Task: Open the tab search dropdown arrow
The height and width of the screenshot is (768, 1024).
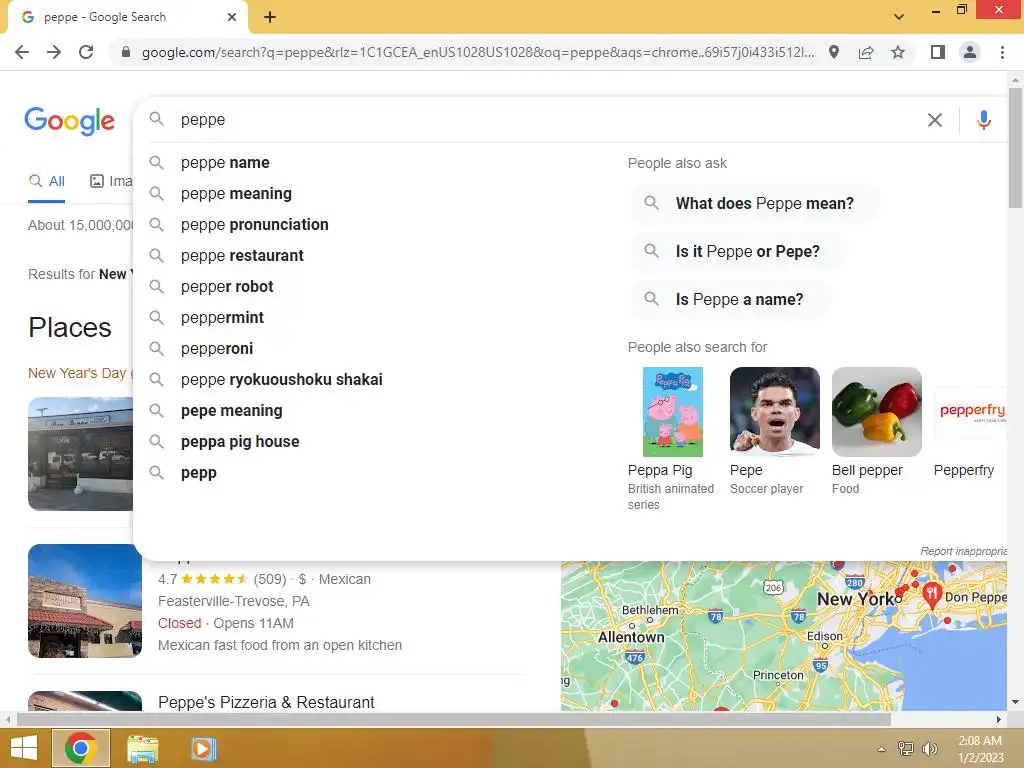Action: 899,17
